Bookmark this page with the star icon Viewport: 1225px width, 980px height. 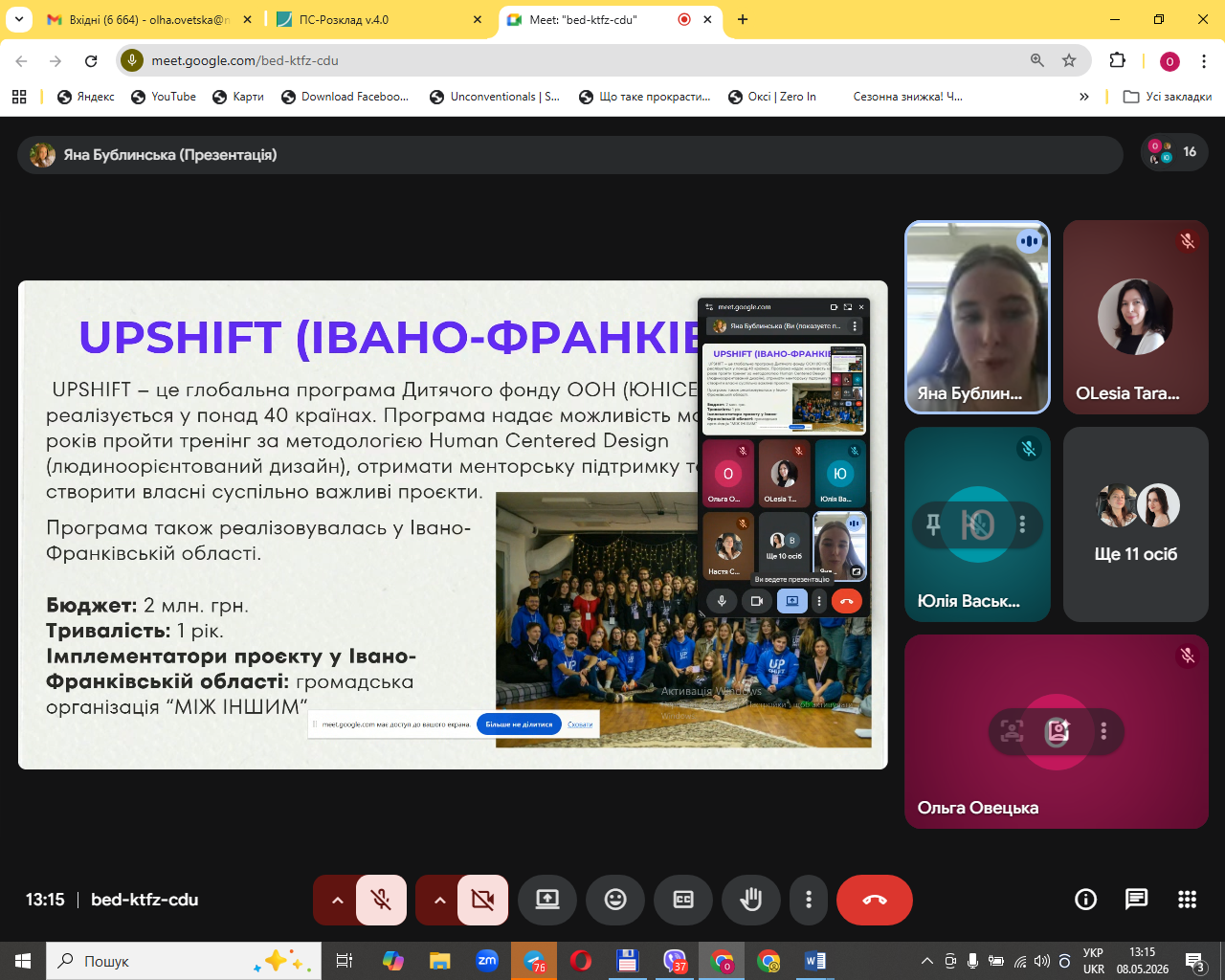click(x=1069, y=60)
